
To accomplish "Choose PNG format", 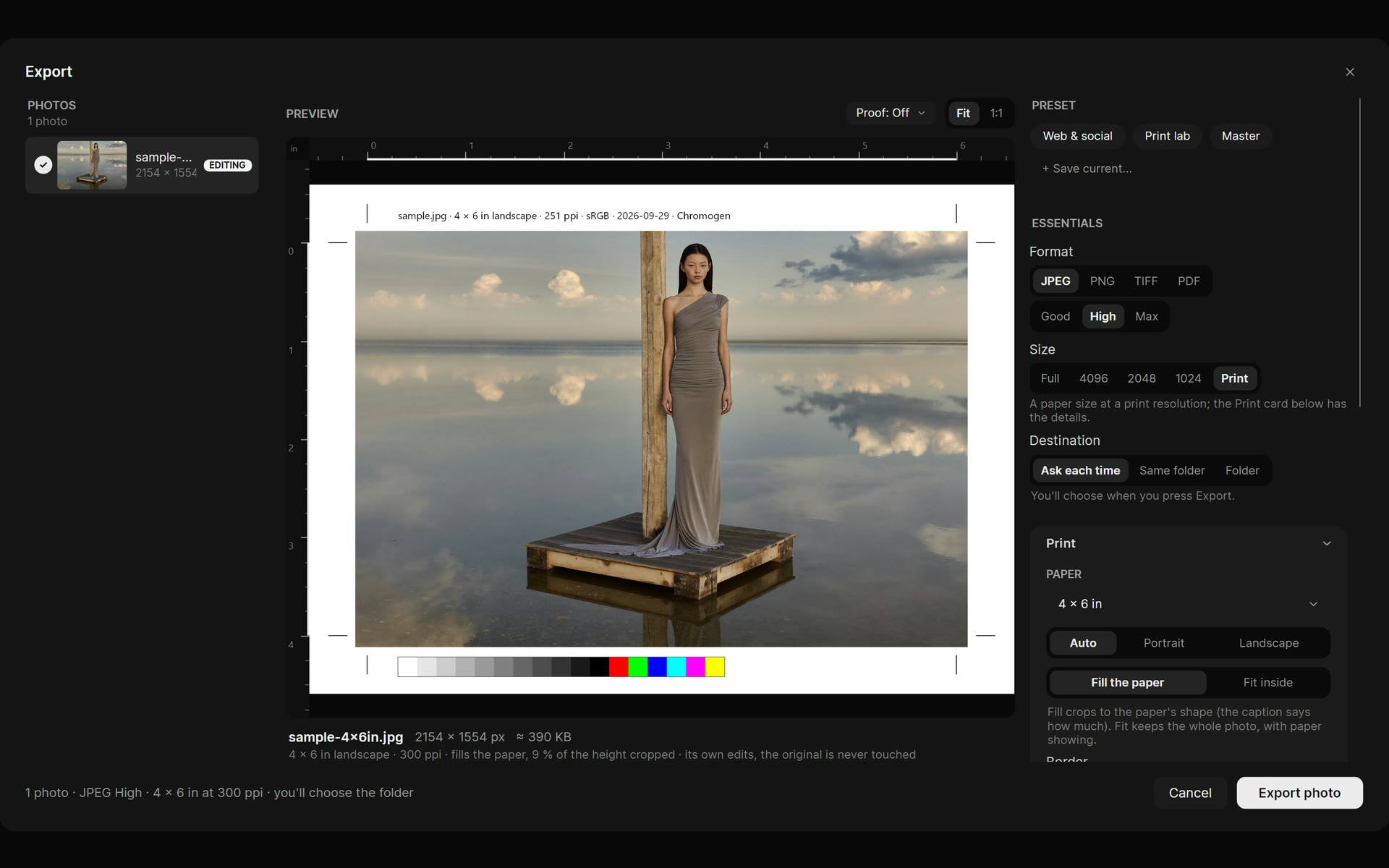I will pos(1102,281).
